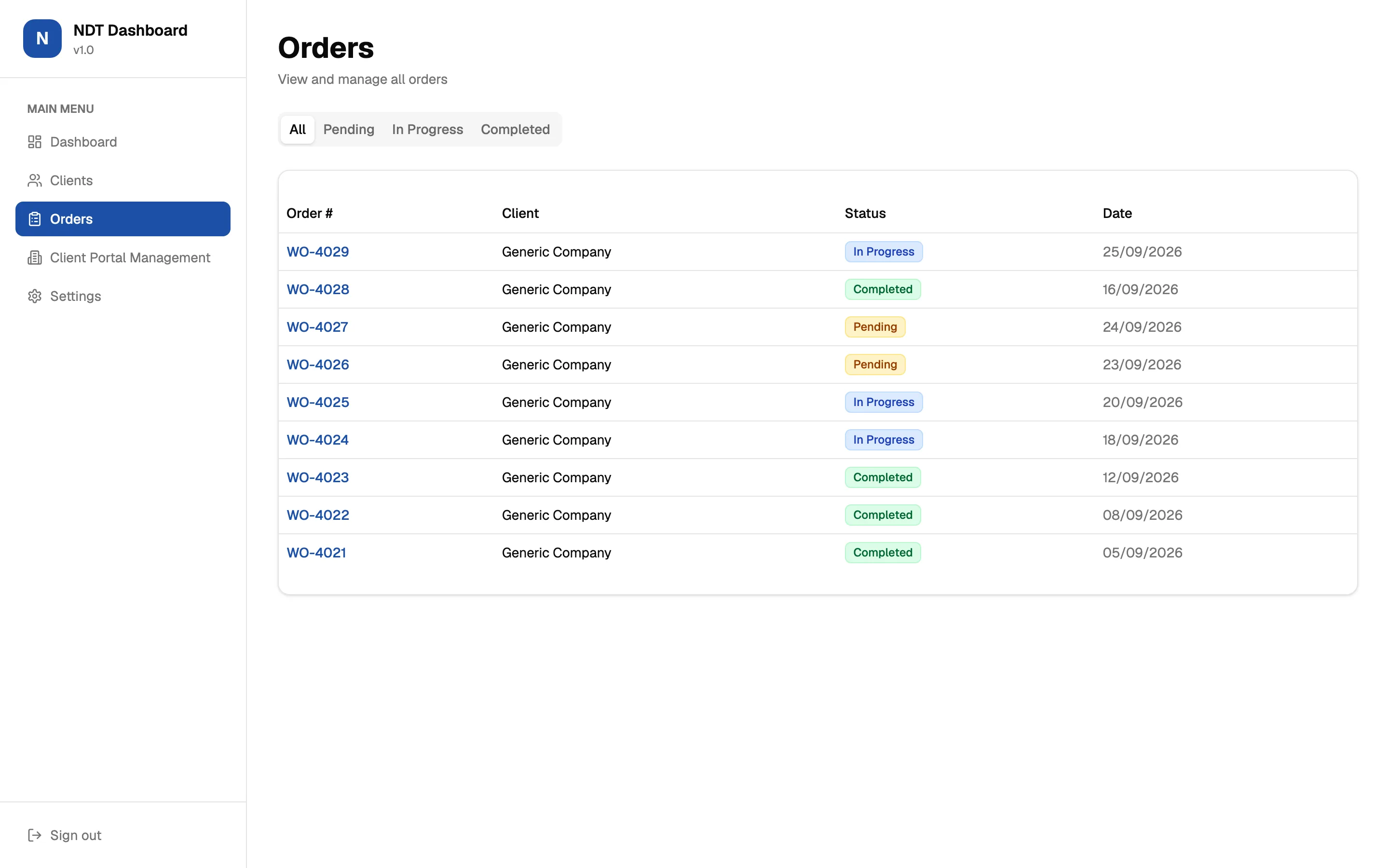This screenshot has height=868, width=1389.
Task: Open the Dashboard menu item
Action: coord(123,142)
